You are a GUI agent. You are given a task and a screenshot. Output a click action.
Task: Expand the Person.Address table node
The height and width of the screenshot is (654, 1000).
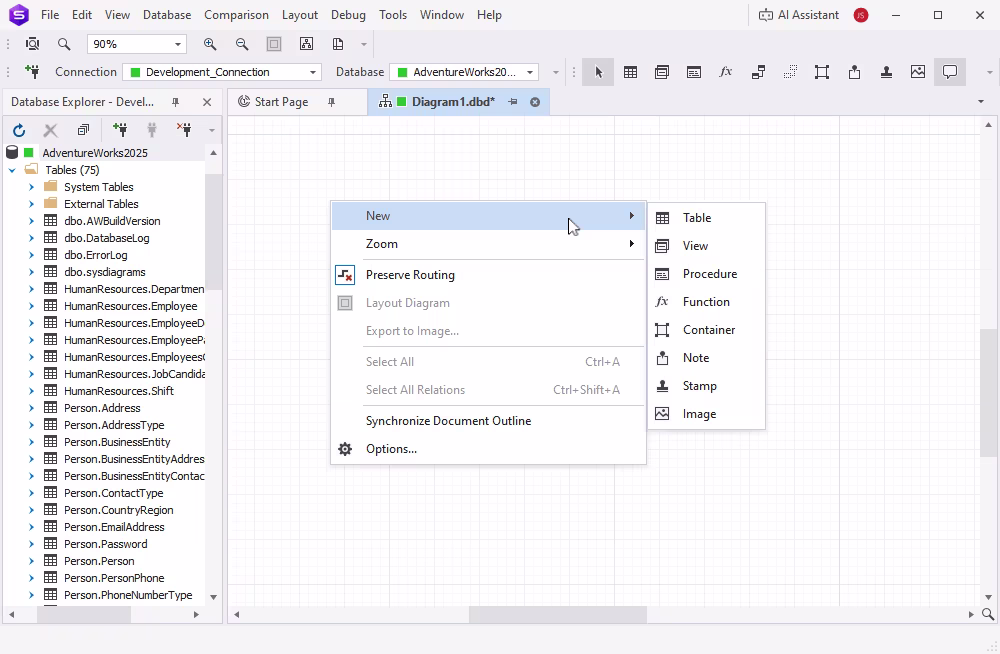pyautogui.click(x=31, y=408)
